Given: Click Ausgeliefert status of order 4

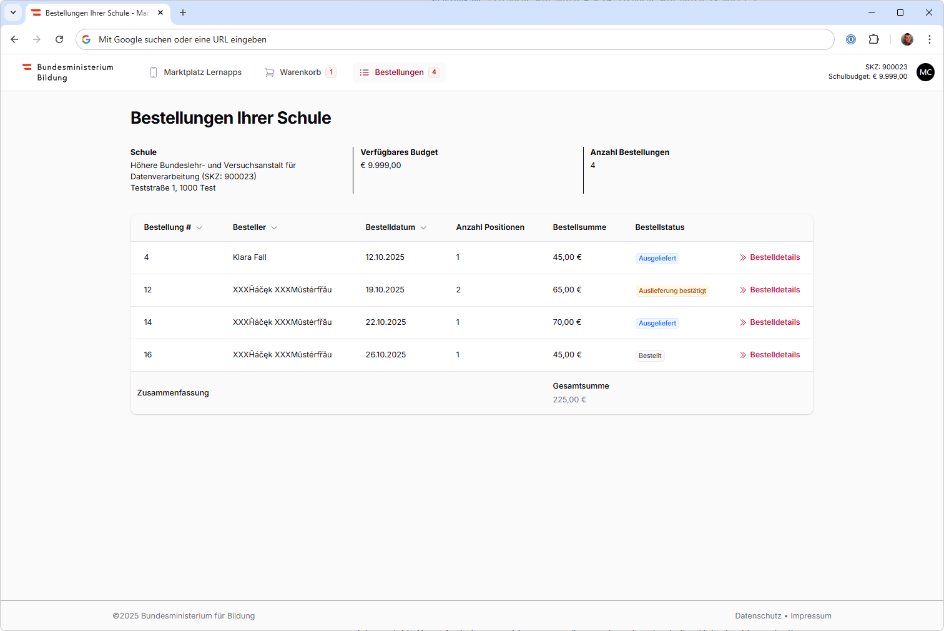Looking at the screenshot, I should (x=657, y=258).
